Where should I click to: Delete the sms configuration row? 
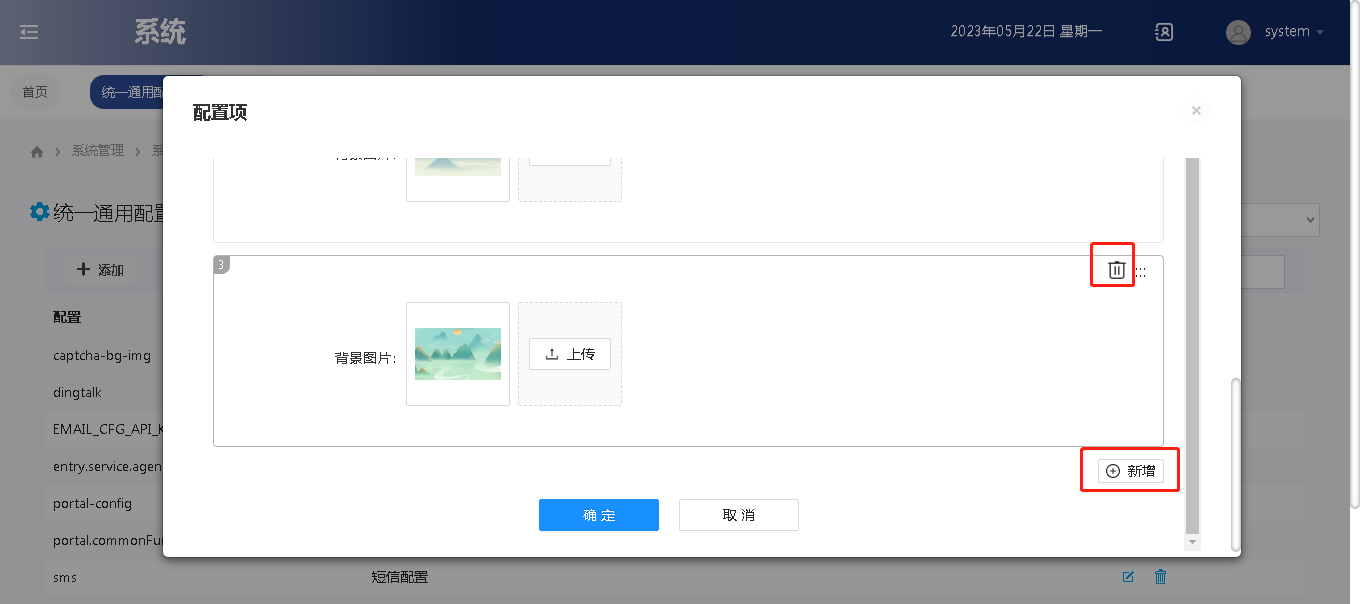(1161, 577)
